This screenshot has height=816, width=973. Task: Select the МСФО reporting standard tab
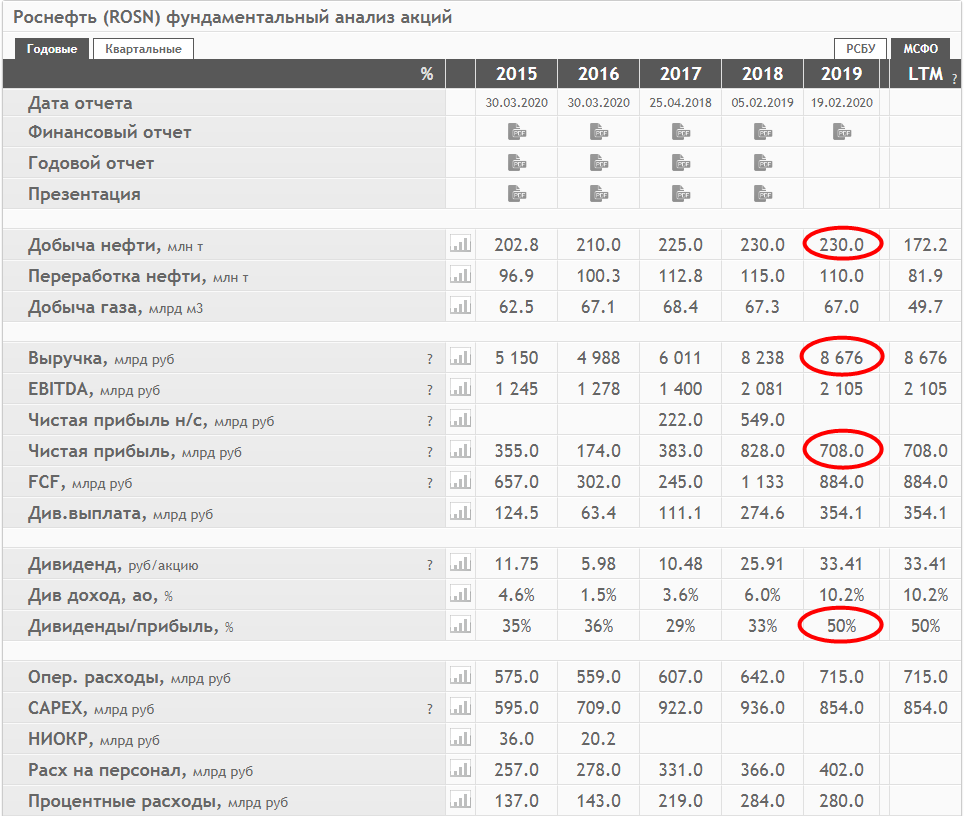tap(920, 49)
